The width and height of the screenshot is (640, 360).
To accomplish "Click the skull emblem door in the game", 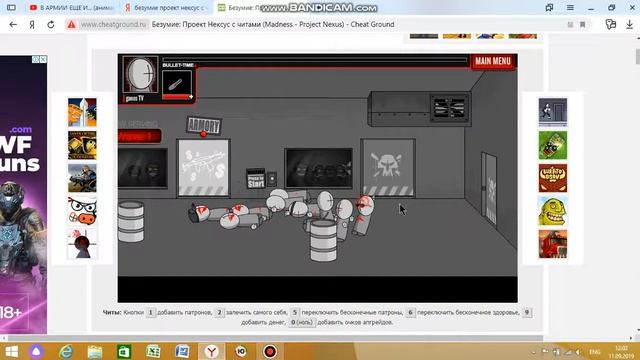I will tap(388, 167).
